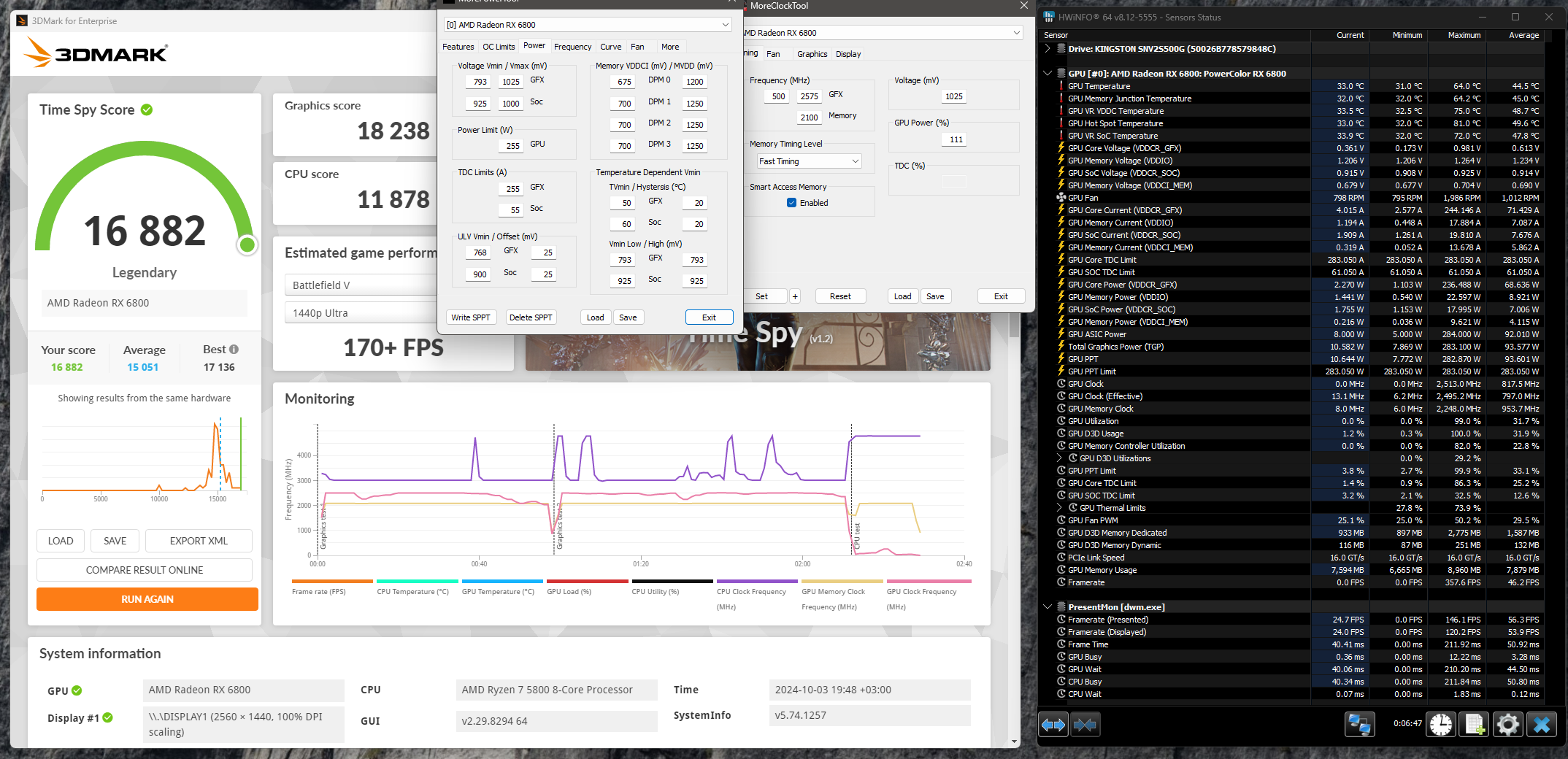Viewport: 1568px width, 759px height.
Task: Click the icon beside PCIe Link Speed
Action: coord(1061,558)
